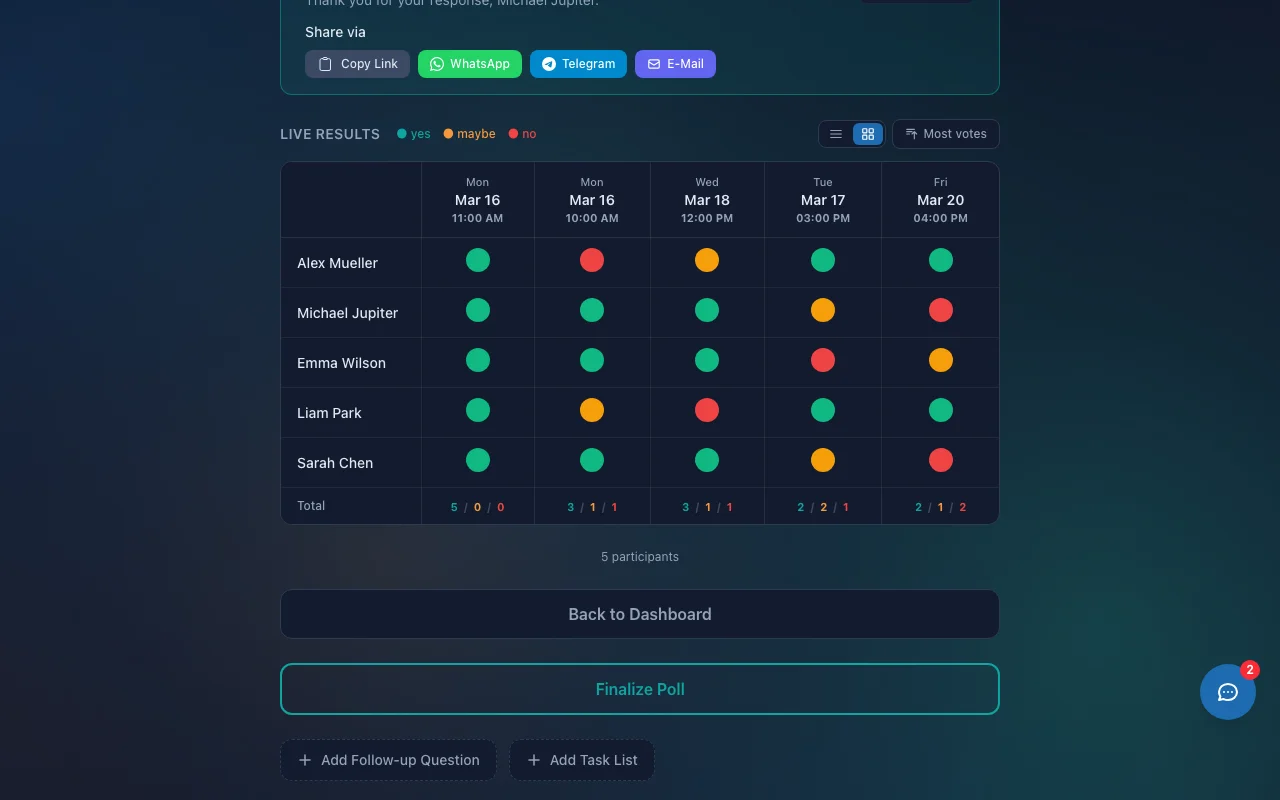Select the Liam Park row name
Viewport: 1280px width, 800px height.
[329, 413]
